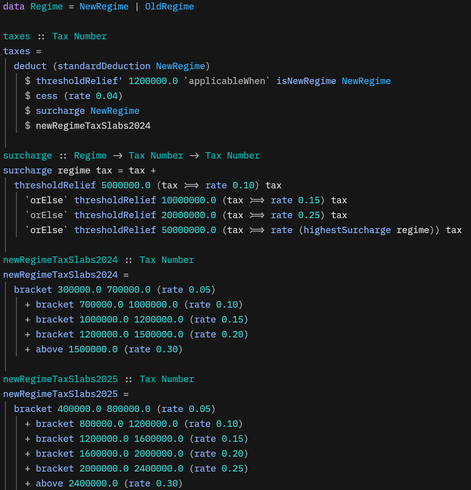Click the 'data' keyword on the first line
The width and height of the screenshot is (471, 490).
click(x=14, y=7)
